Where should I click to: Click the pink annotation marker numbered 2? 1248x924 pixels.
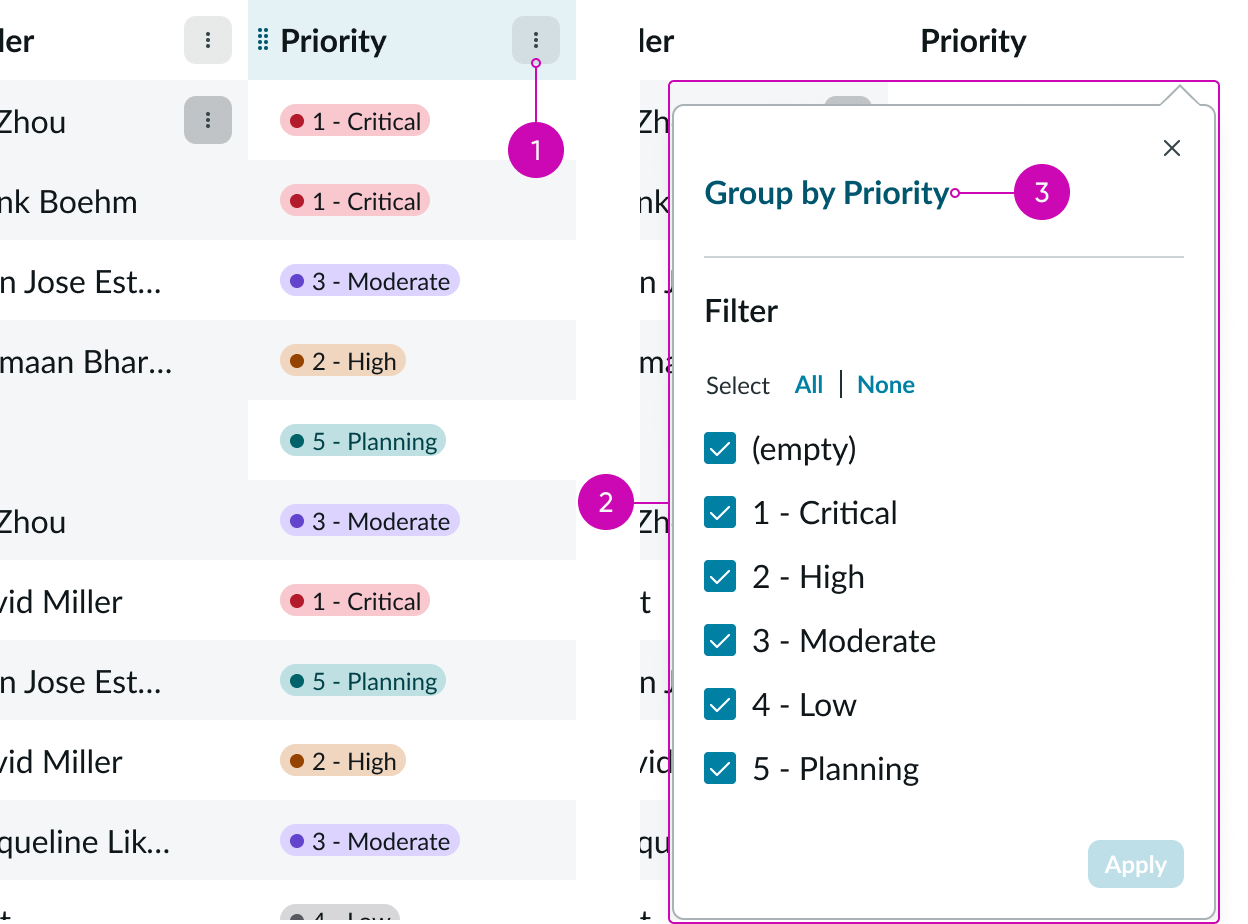coord(606,503)
